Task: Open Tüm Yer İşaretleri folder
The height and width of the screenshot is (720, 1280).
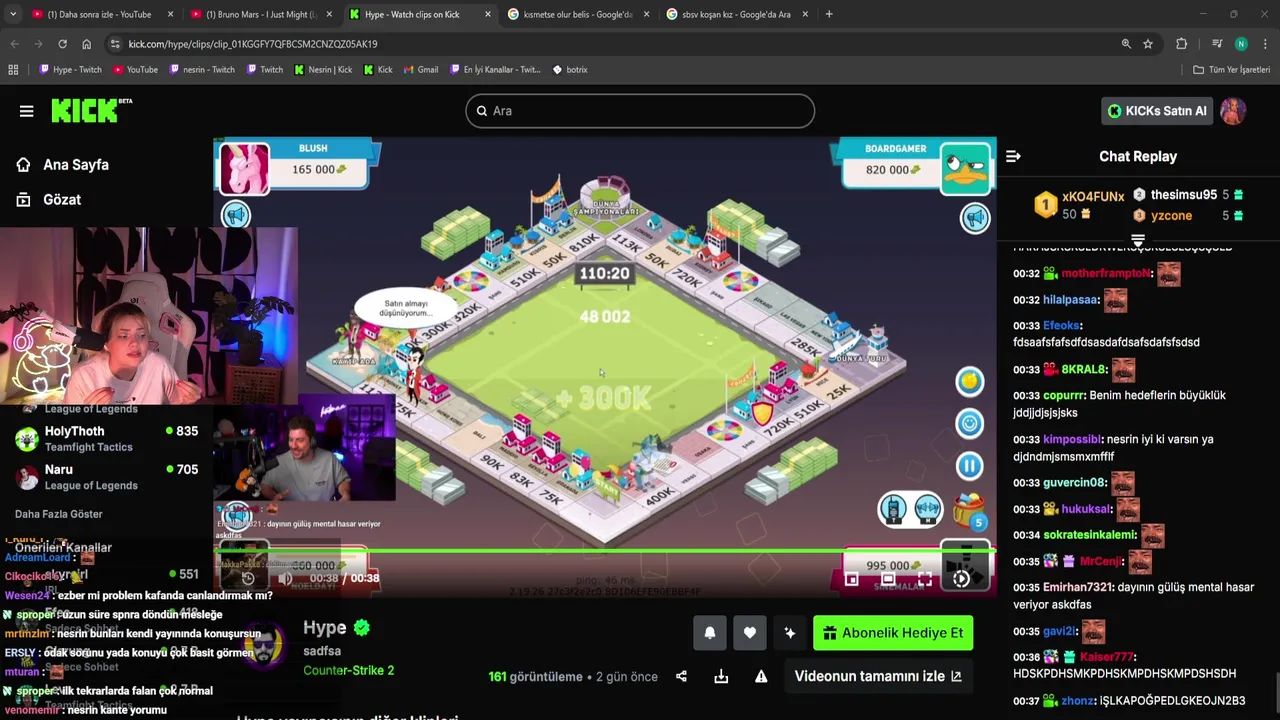Action: (x=1231, y=70)
